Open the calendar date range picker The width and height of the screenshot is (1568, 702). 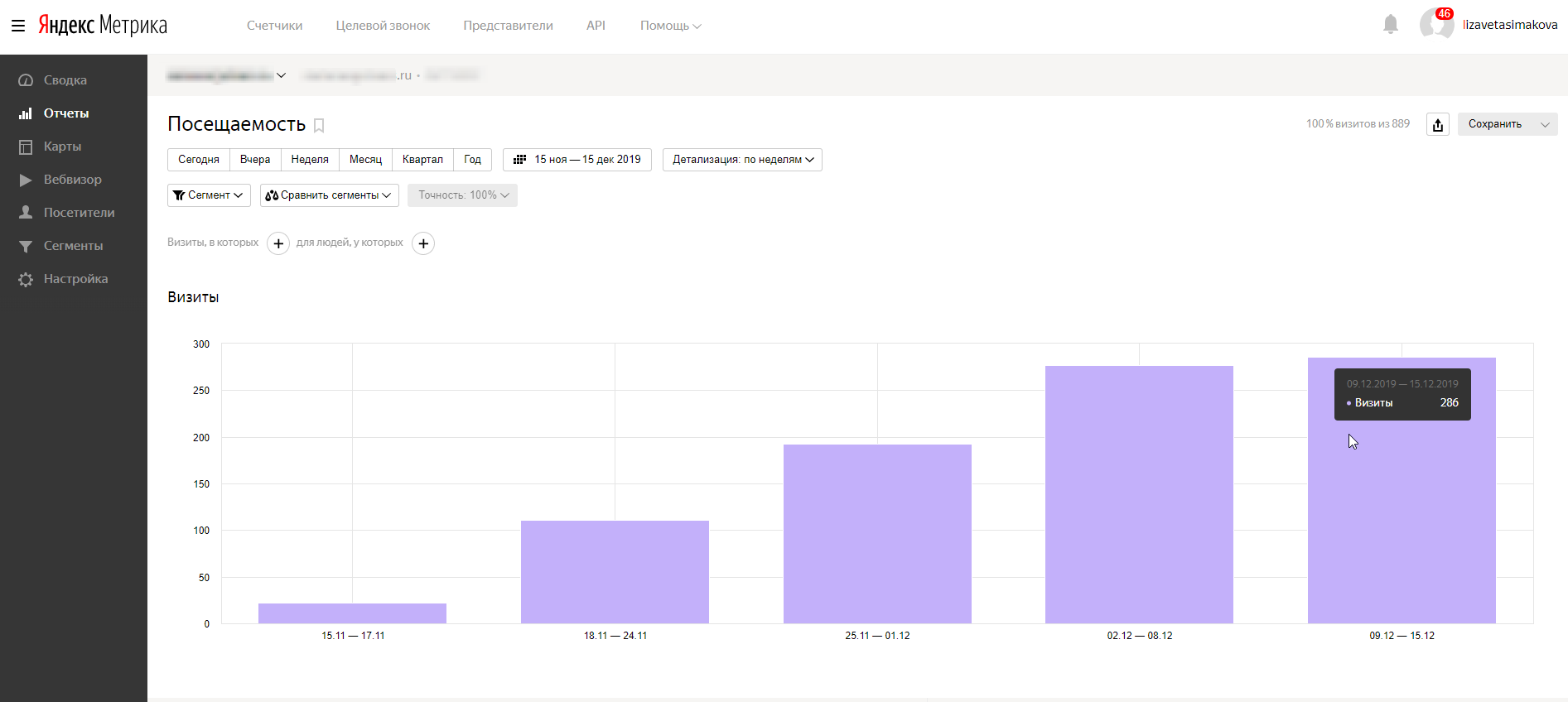[577, 160]
